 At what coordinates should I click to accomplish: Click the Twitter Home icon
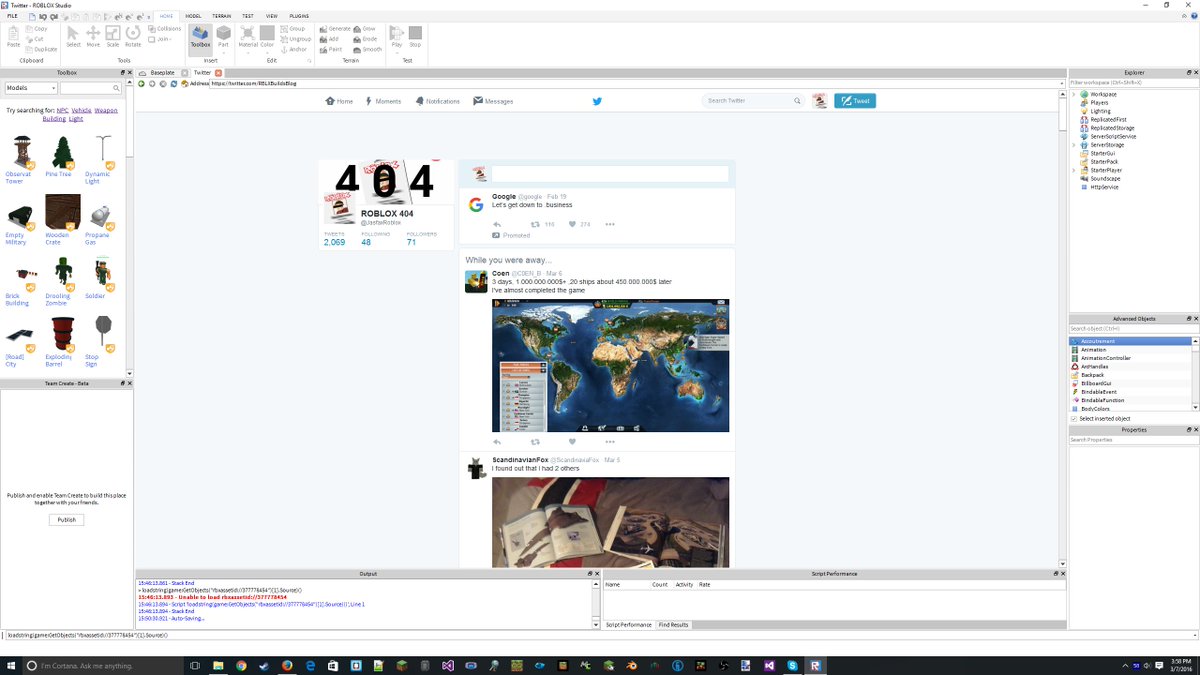point(331,101)
